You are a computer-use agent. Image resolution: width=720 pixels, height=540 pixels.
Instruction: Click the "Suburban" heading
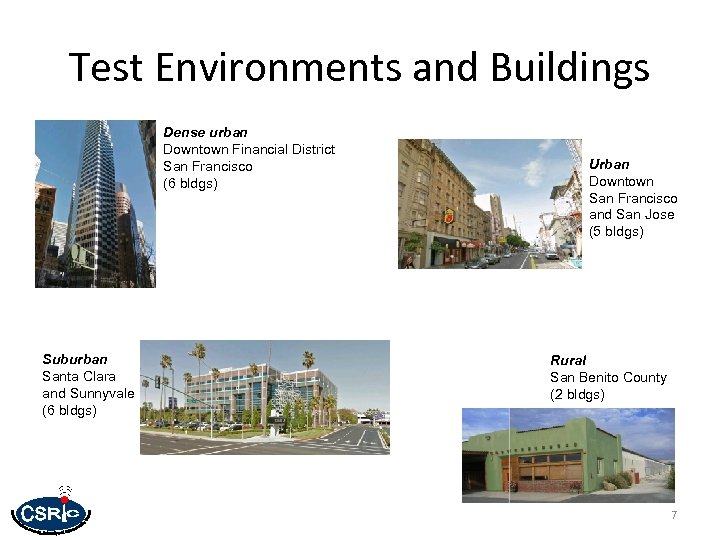[x=75, y=359]
